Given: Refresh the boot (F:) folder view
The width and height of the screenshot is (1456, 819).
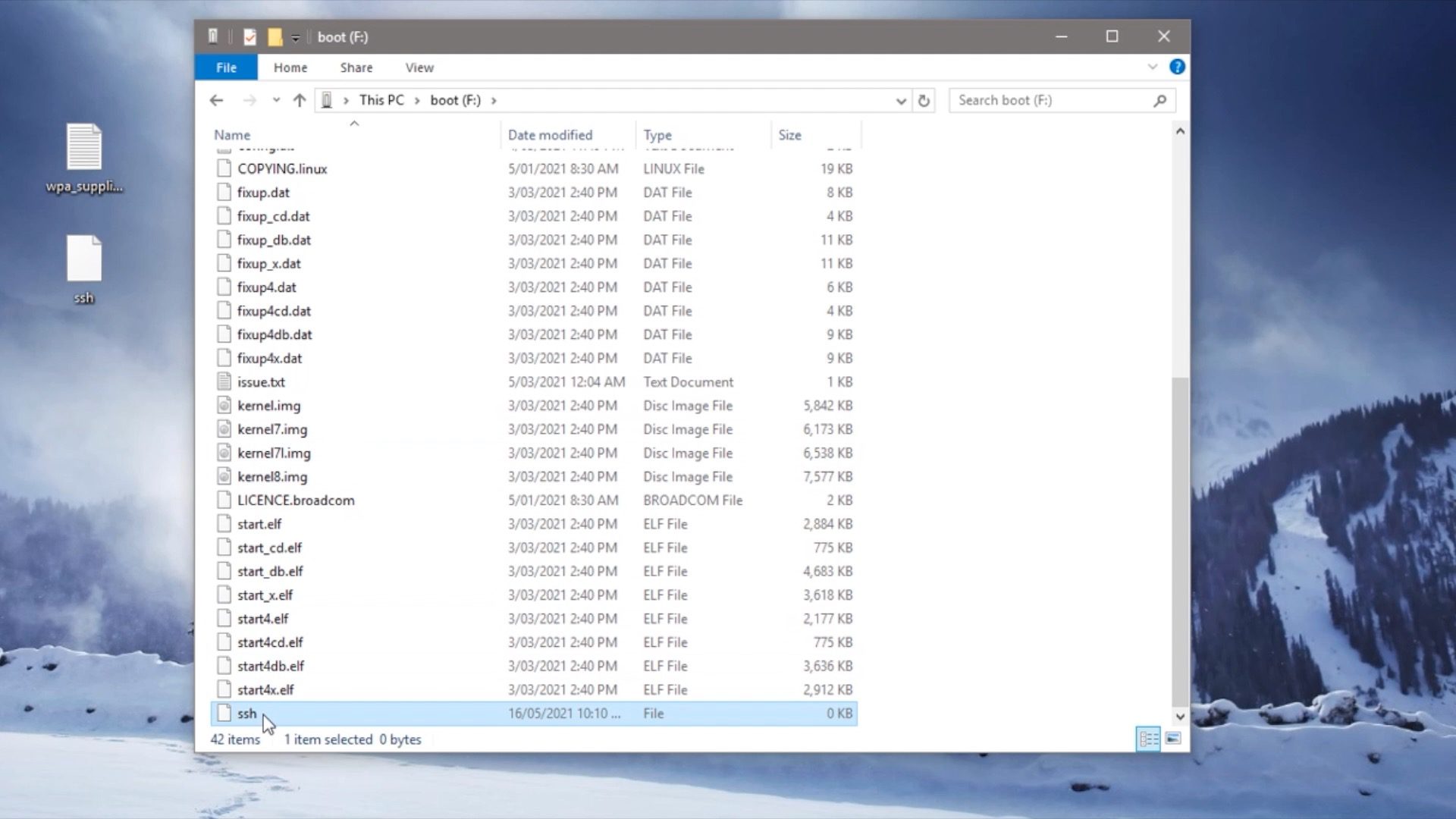Looking at the screenshot, I should coord(924,100).
